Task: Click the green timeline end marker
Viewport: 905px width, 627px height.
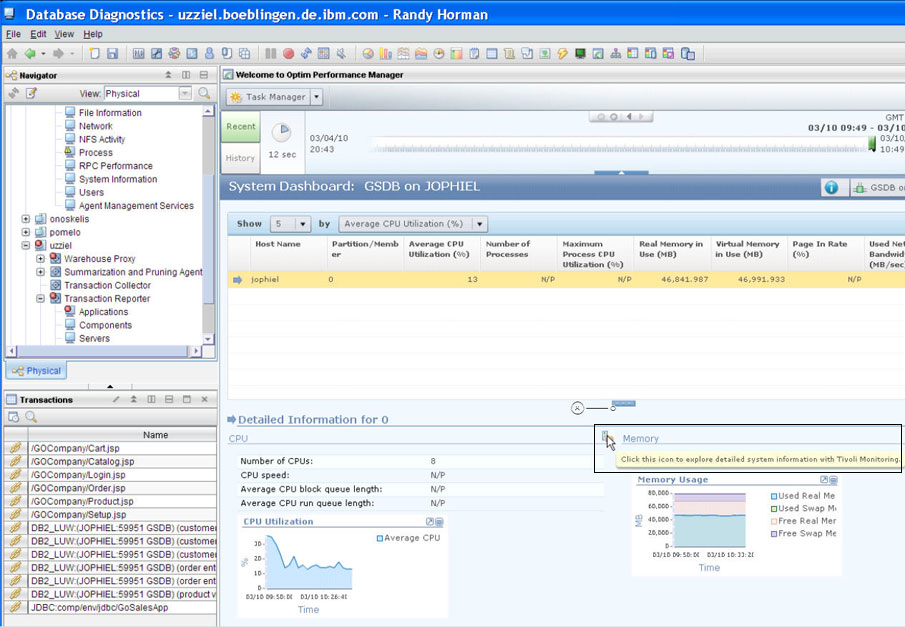Action: [872, 144]
